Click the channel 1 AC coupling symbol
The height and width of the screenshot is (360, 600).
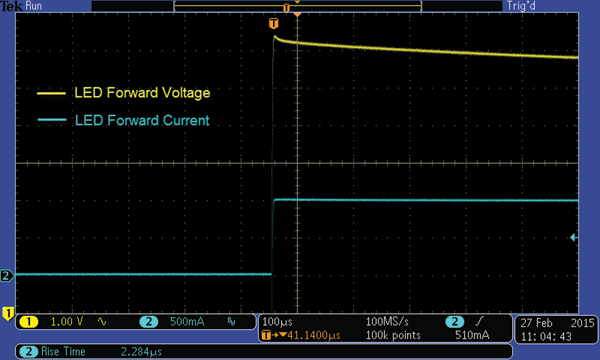pyautogui.click(x=102, y=321)
